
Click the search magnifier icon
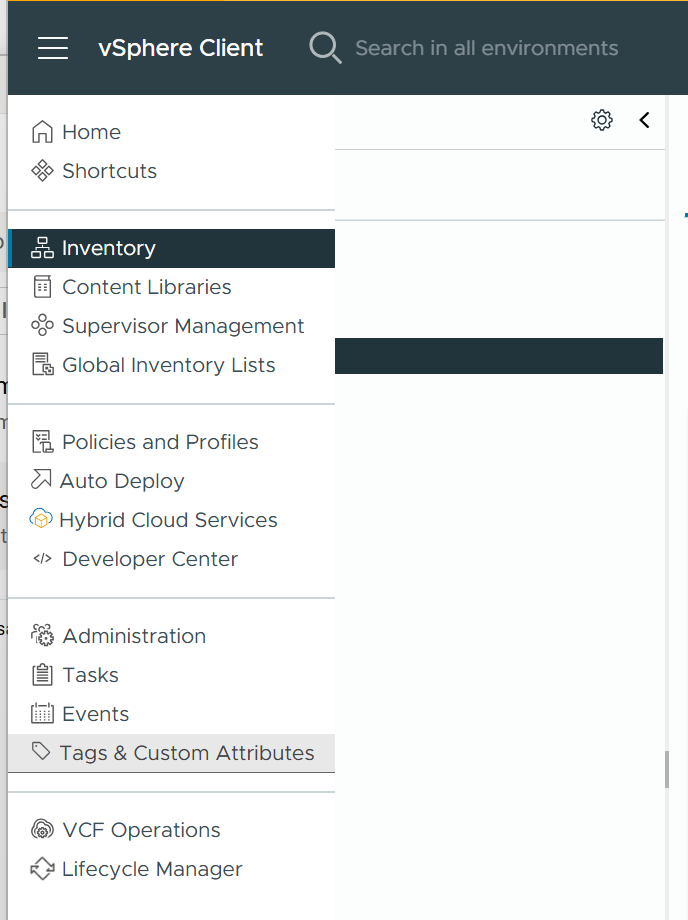point(326,48)
